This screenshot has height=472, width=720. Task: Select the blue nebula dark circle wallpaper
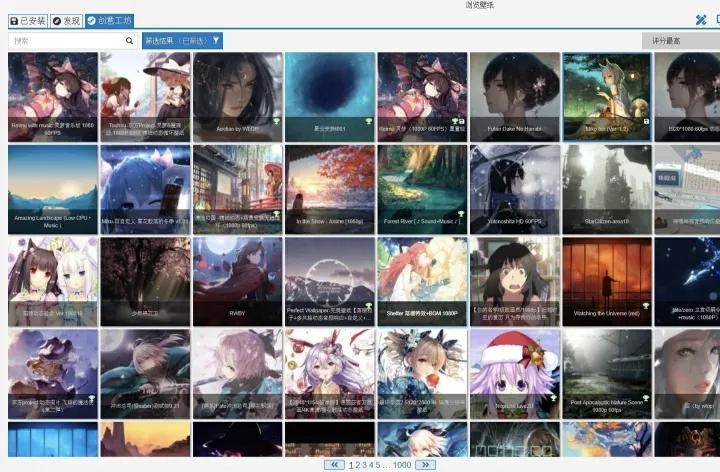(330, 97)
